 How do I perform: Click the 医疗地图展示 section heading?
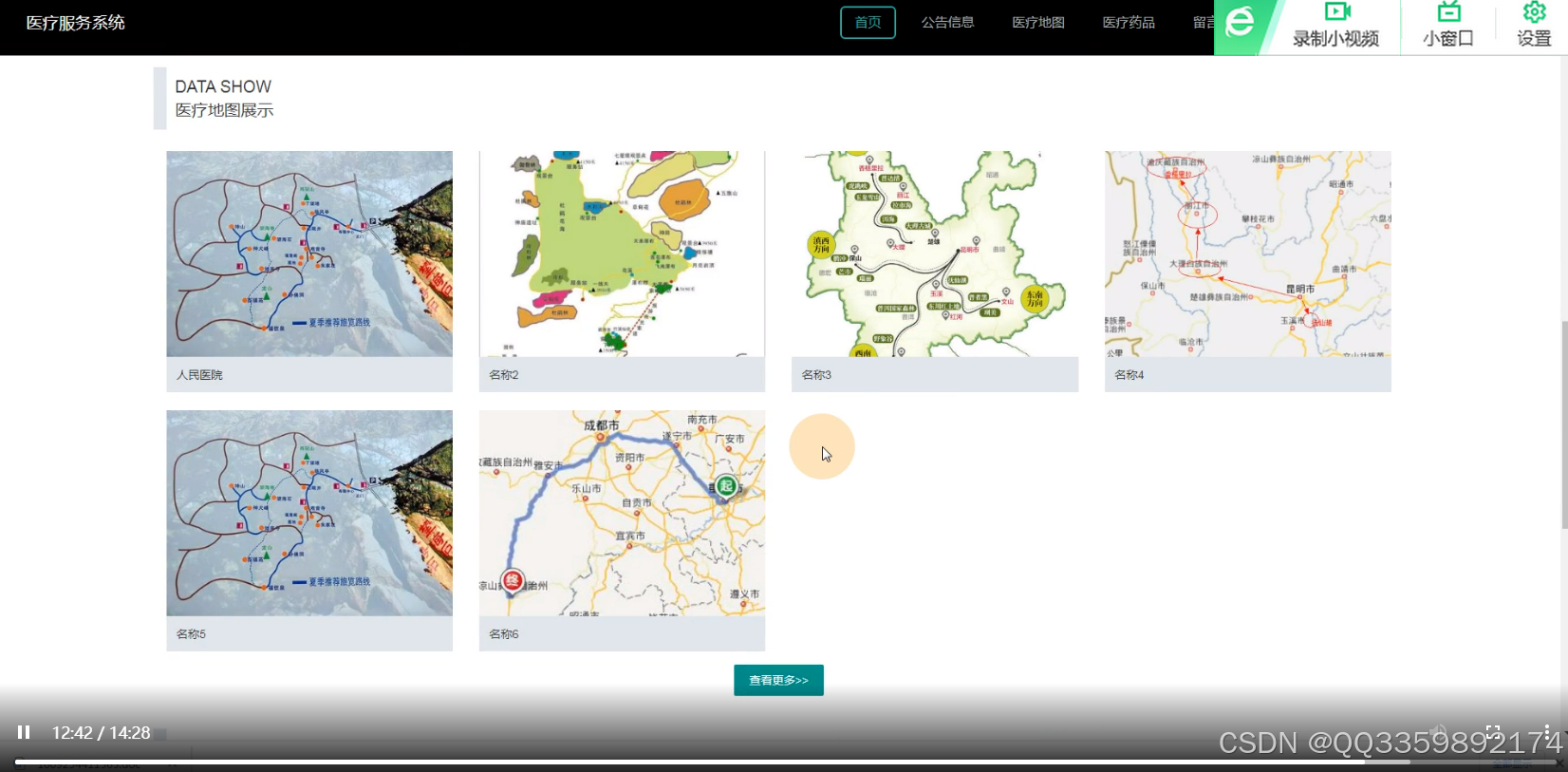coord(224,110)
